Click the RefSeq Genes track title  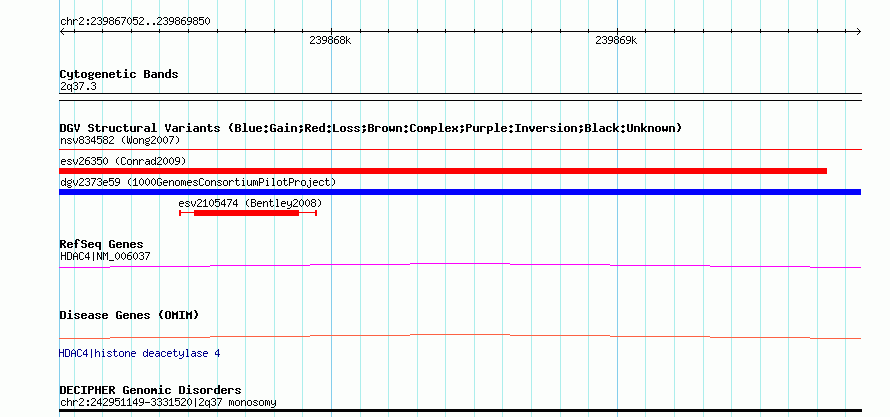(x=102, y=245)
